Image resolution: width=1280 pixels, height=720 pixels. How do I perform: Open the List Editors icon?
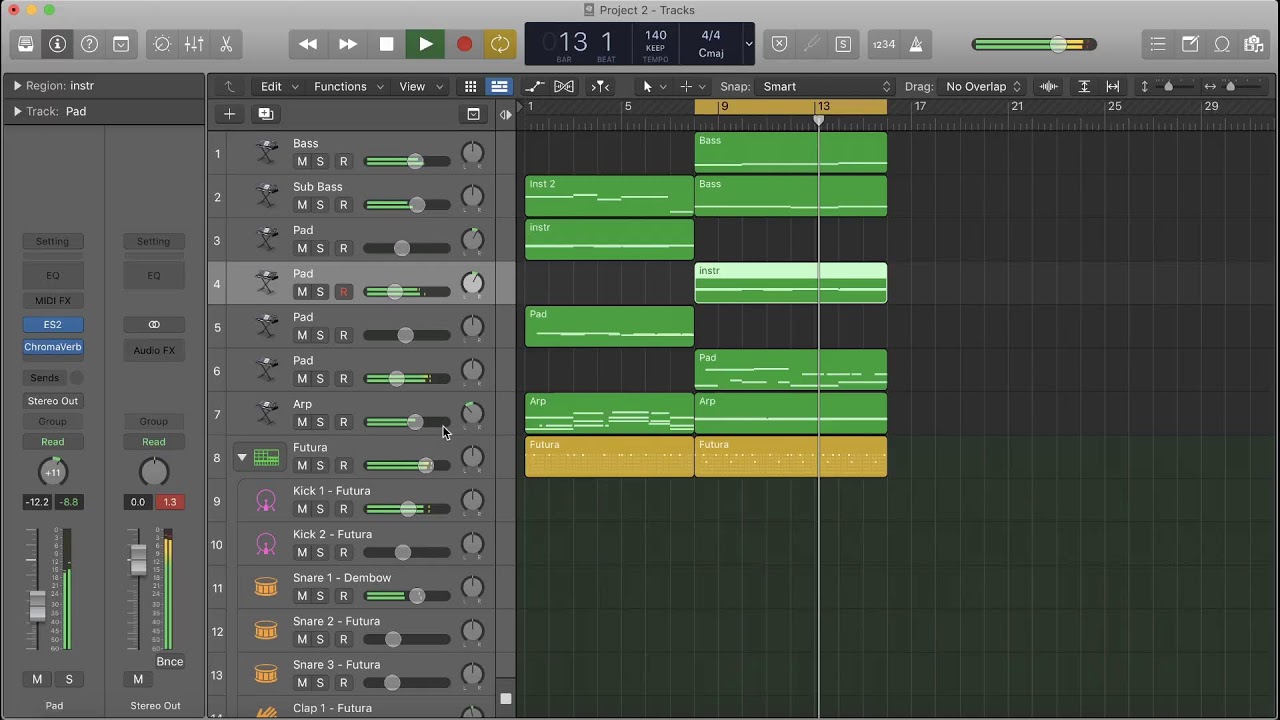(x=1158, y=44)
